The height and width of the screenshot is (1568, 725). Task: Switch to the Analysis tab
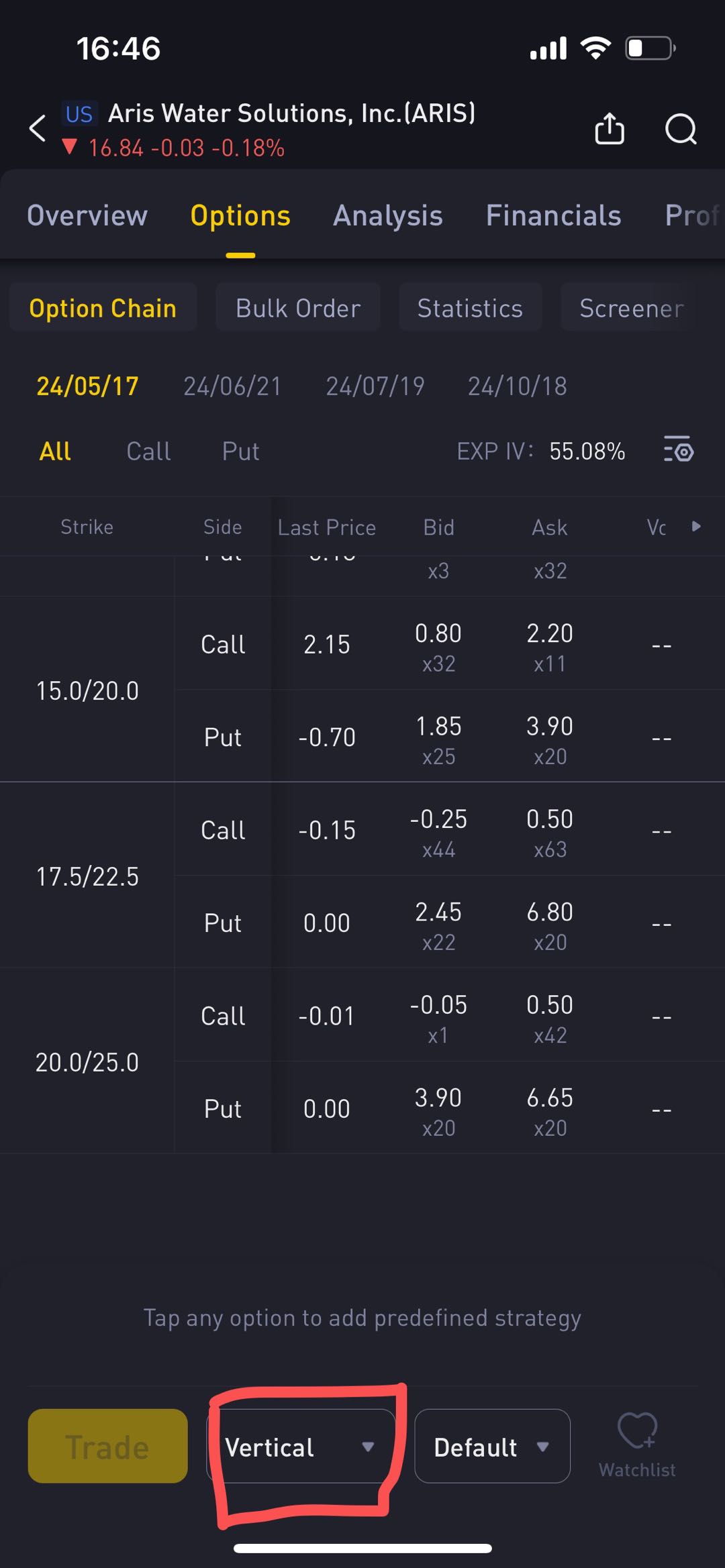[x=388, y=215]
